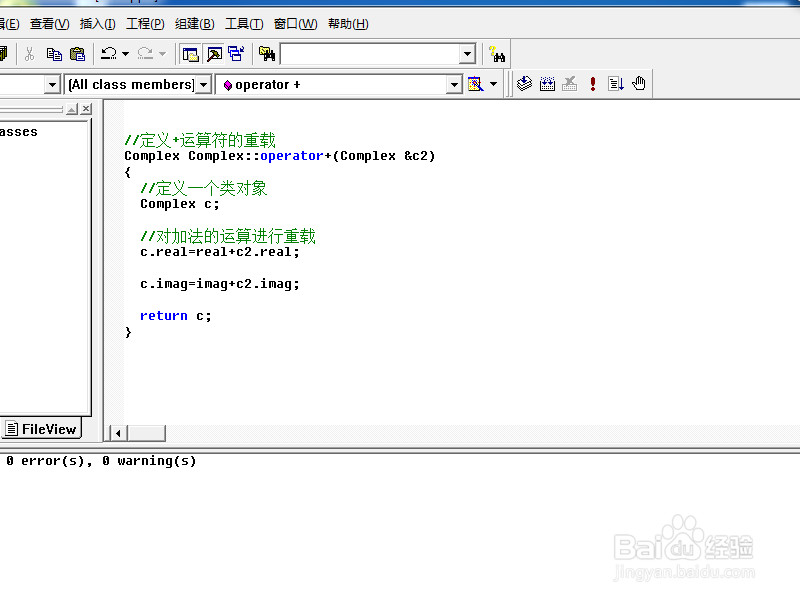Open the Window List icon
The width and height of the screenshot is (800, 600).
[x=236, y=54]
